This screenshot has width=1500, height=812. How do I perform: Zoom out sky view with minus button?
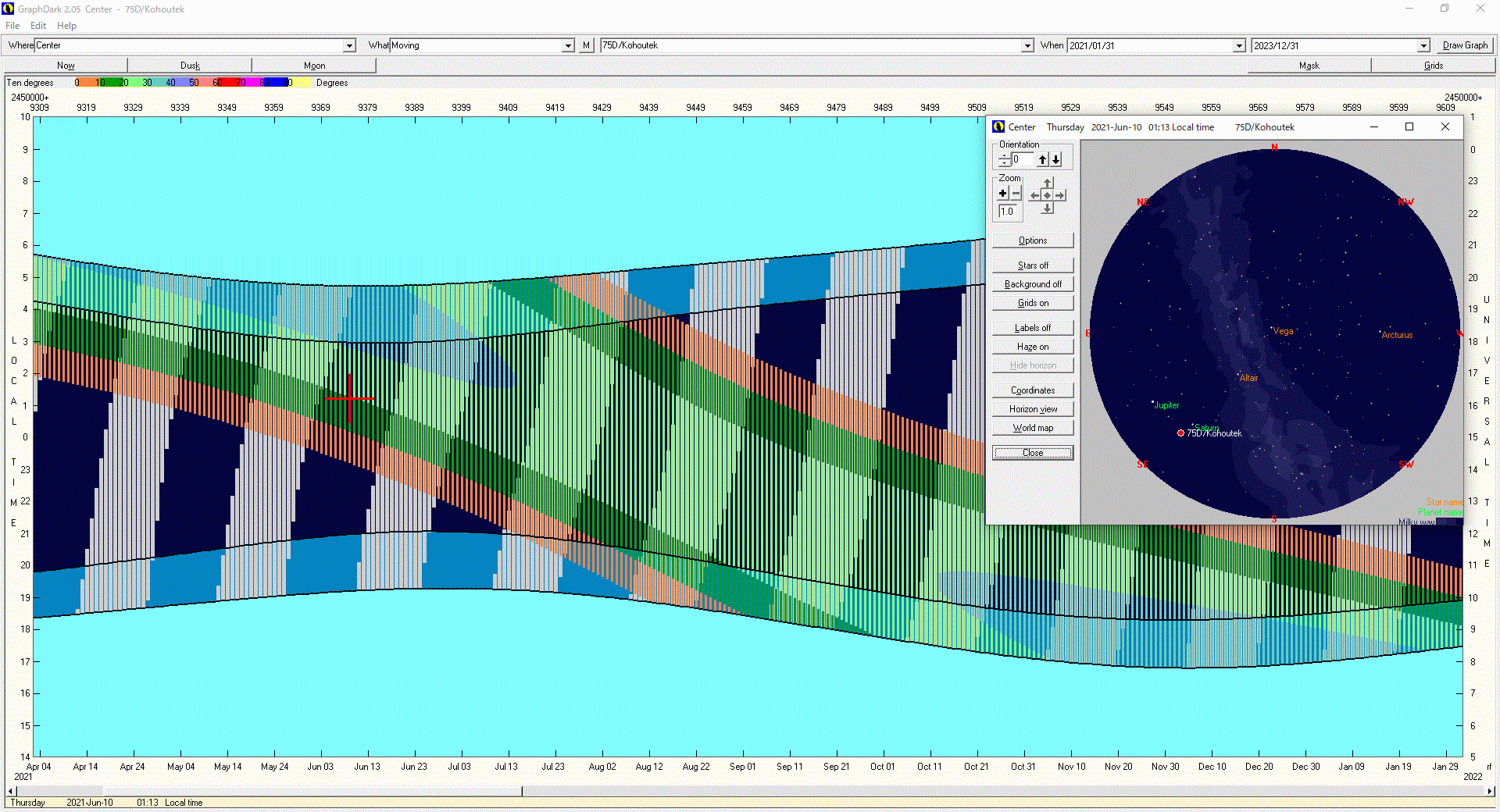[x=1016, y=194]
